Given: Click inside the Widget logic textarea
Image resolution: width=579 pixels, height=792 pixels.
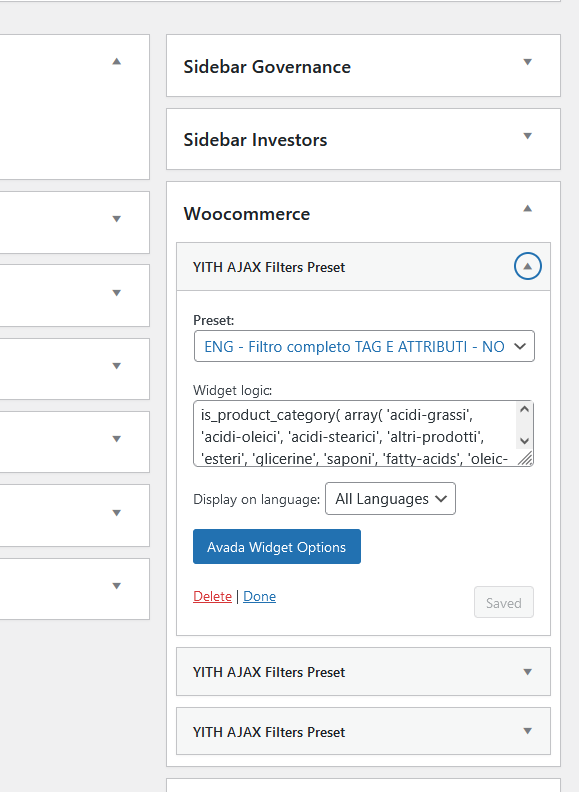Looking at the screenshot, I should [356, 433].
